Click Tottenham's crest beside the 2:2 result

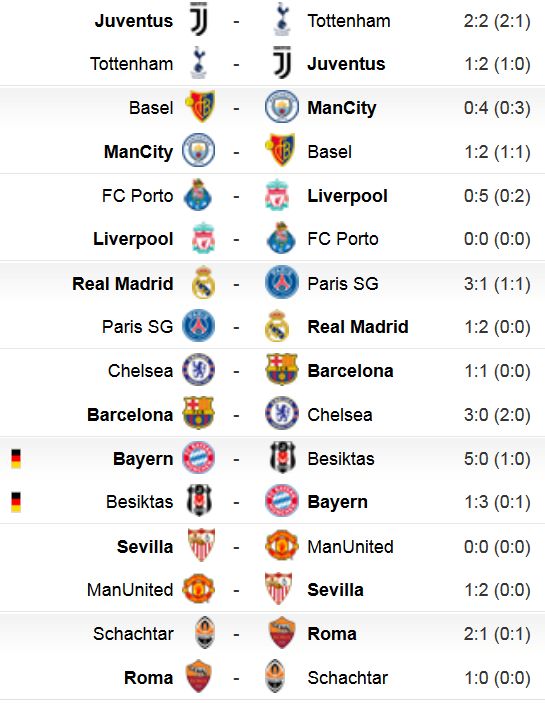[281, 19]
